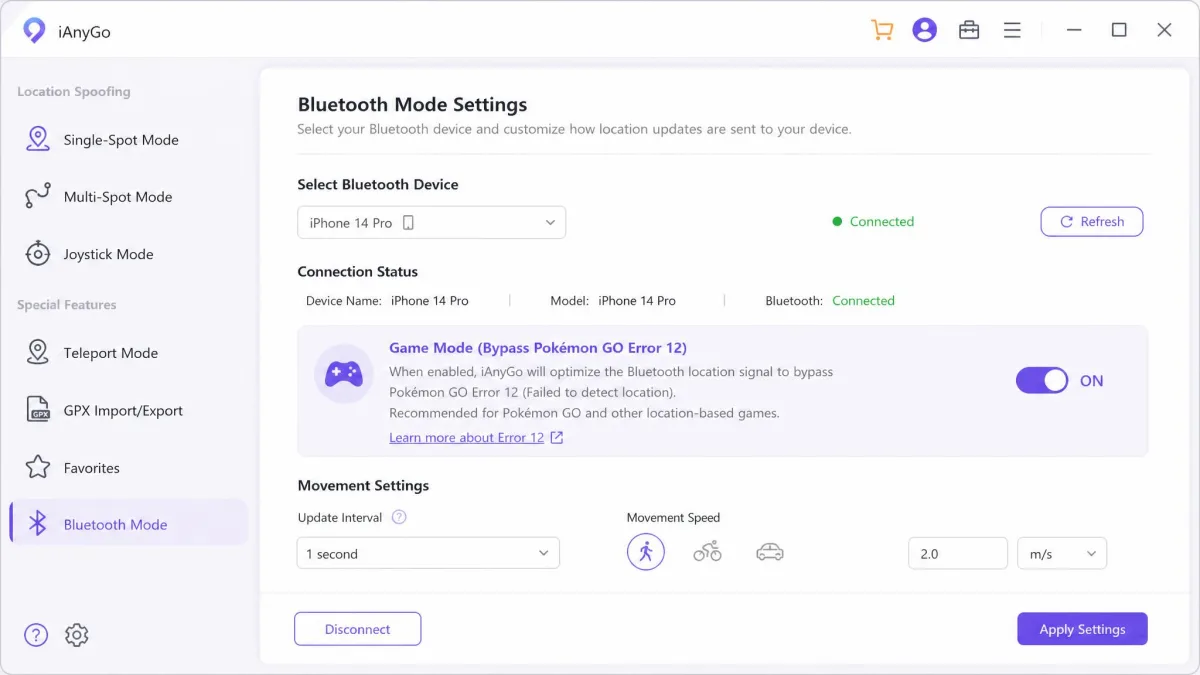
Task: Select cycling movement speed icon
Action: click(x=708, y=552)
